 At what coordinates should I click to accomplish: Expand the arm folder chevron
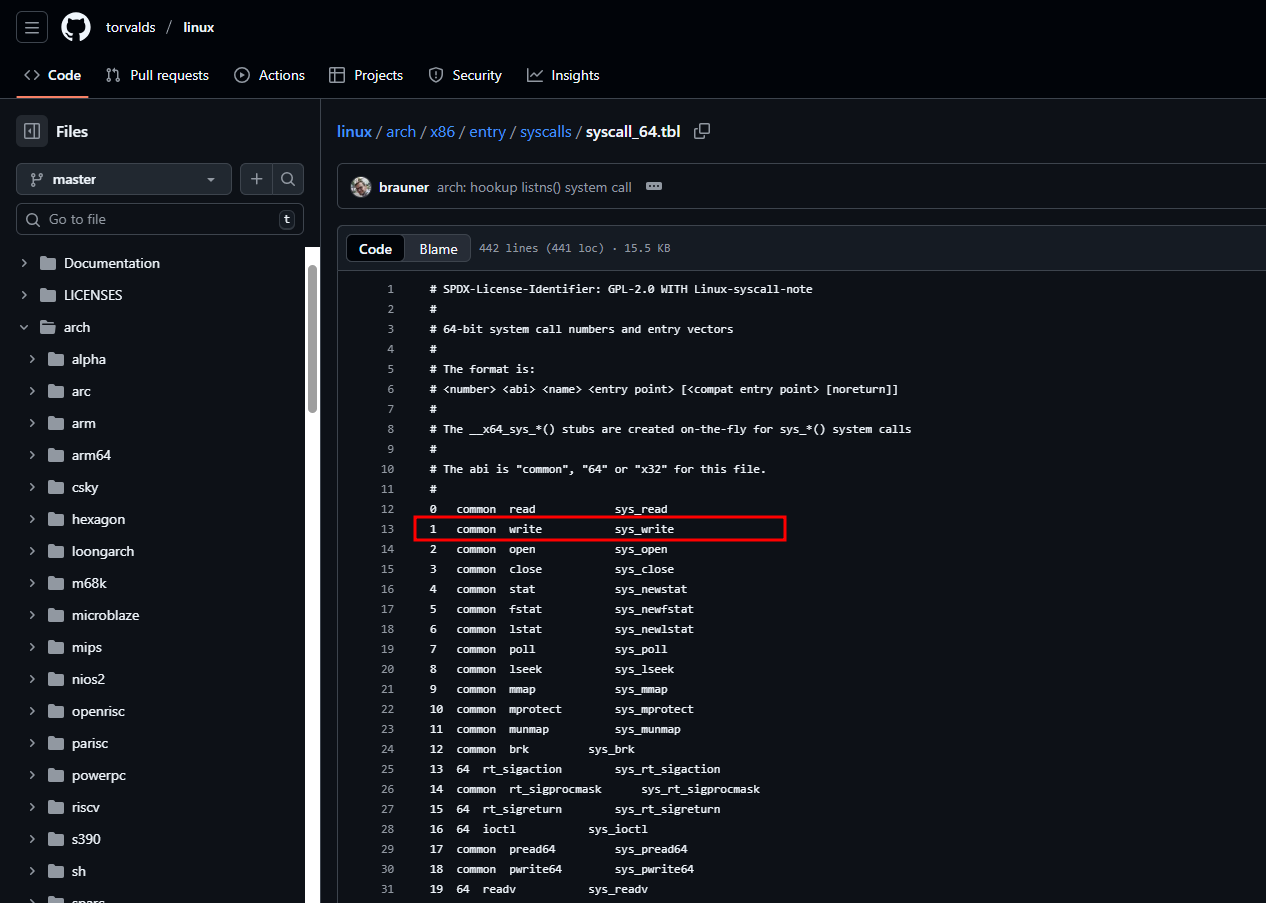coord(32,423)
